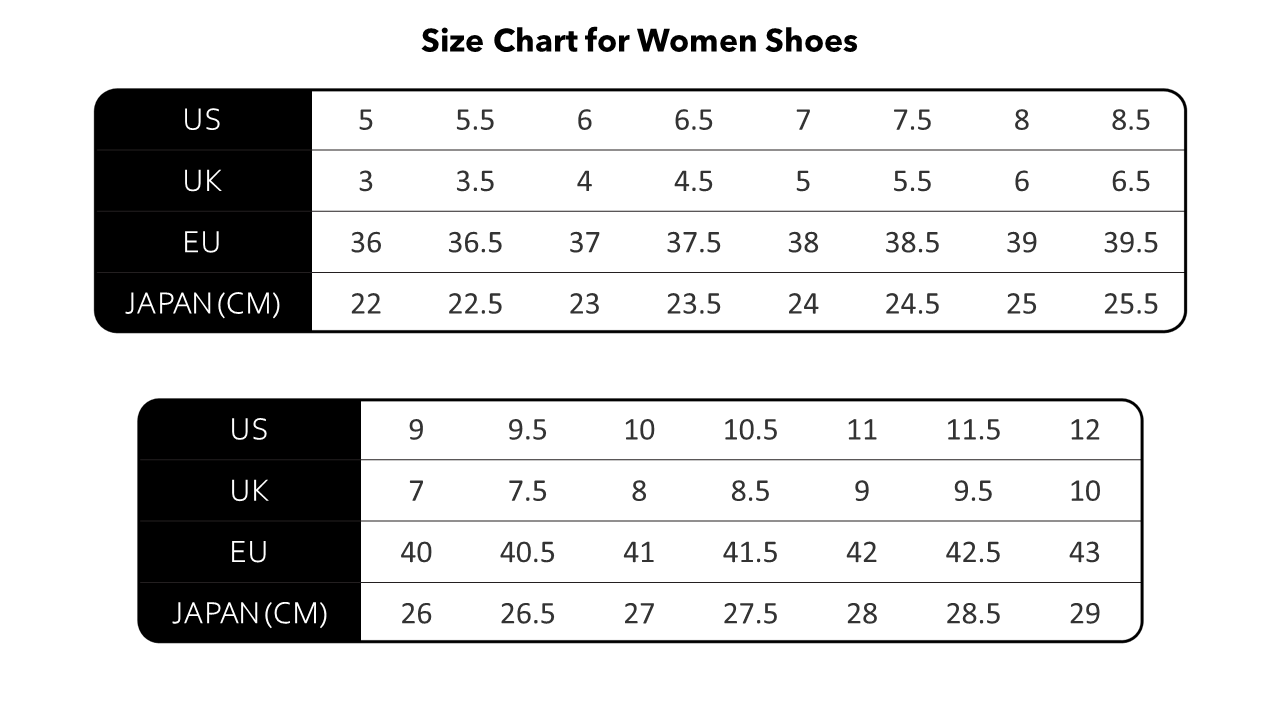Click the UK size 4.5 cell
This screenshot has height=720, width=1280.
point(693,182)
